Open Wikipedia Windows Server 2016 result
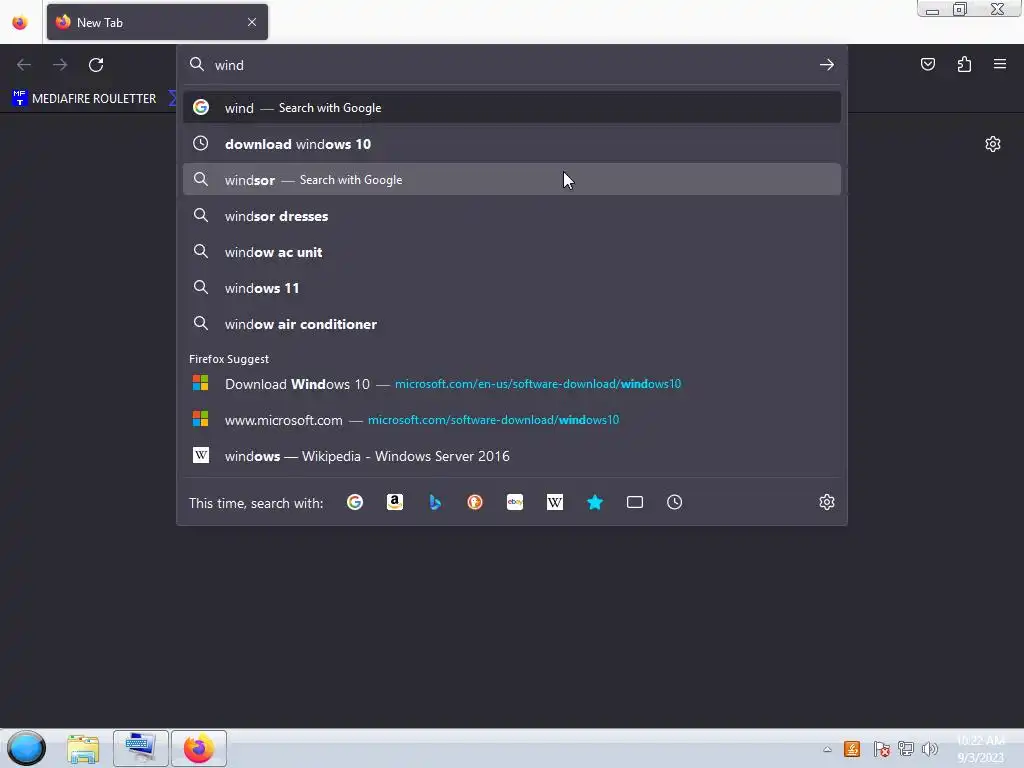 (x=512, y=456)
